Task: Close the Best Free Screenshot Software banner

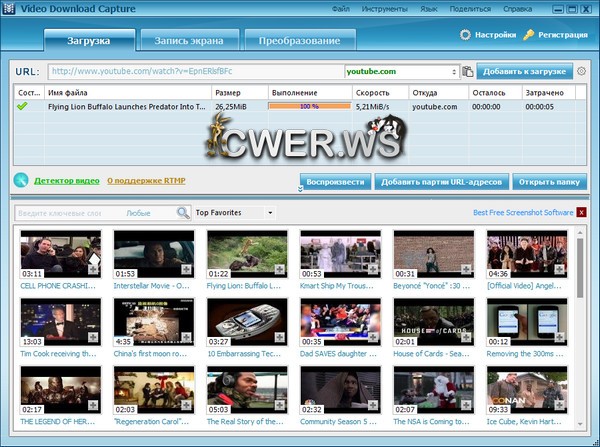Action: click(581, 213)
